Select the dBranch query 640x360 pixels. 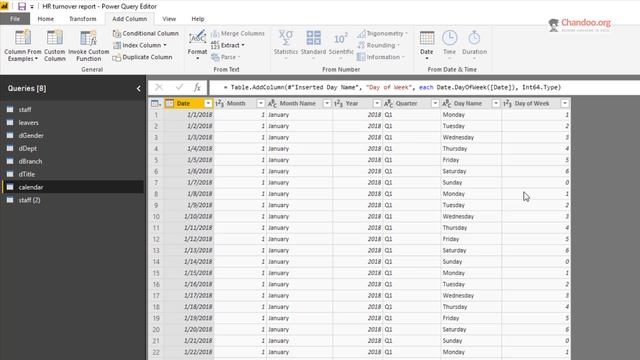[73, 161]
